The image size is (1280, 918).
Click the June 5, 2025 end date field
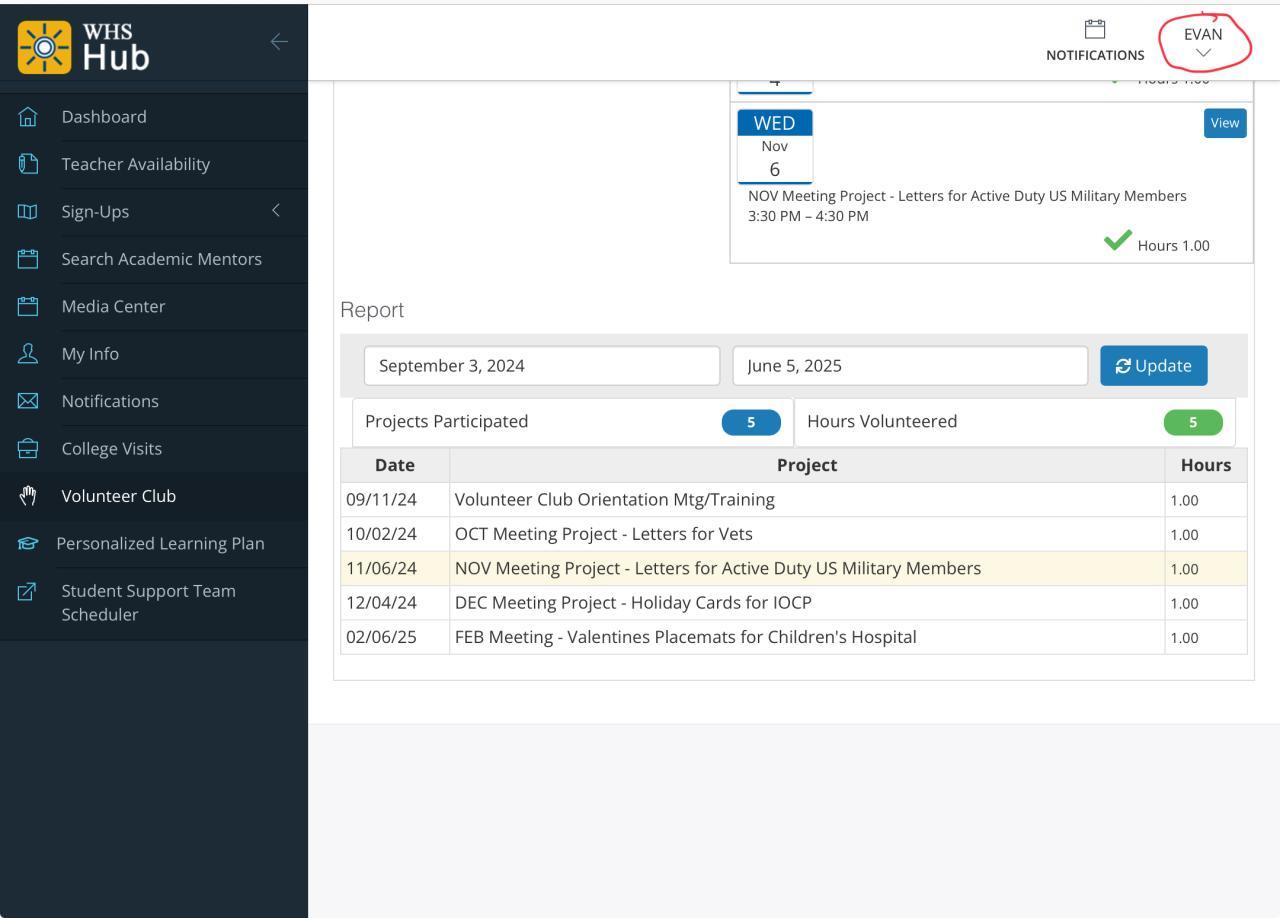coord(909,366)
